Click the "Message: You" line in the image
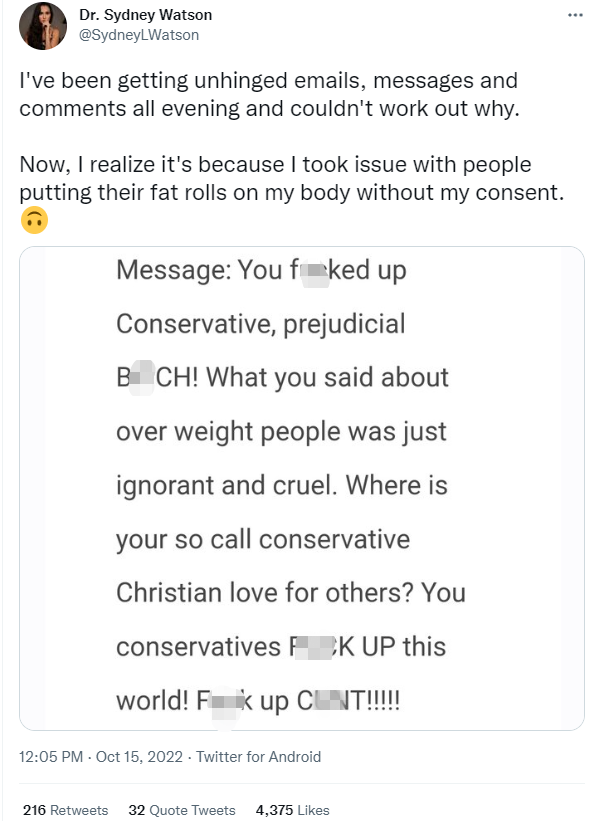This screenshot has height=821, width=600. tap(261, 270)
